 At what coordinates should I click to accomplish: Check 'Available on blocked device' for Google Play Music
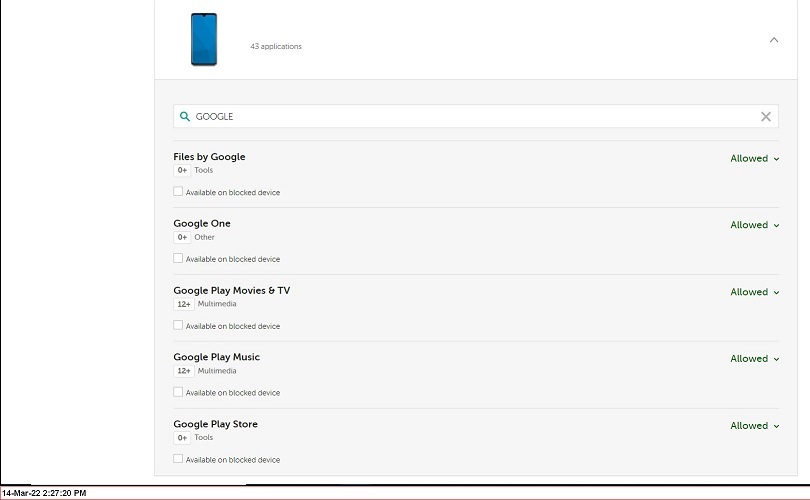pos(178,392)
